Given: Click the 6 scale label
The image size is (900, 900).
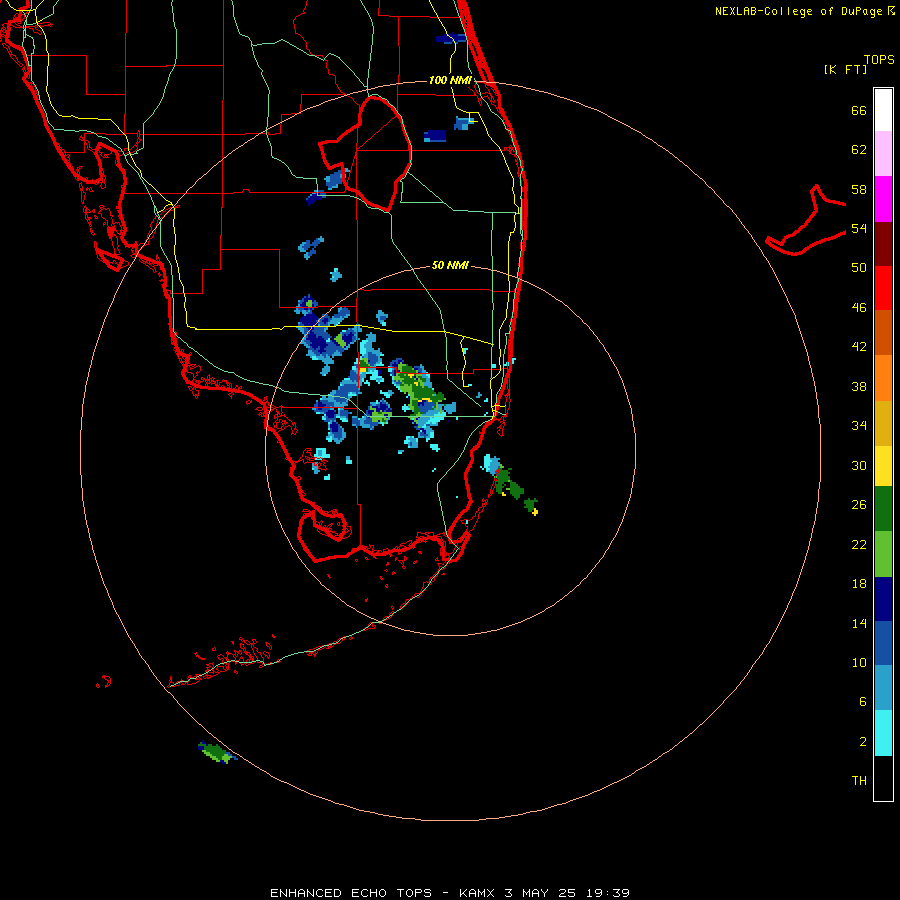Looking at the screenshot, I should [863, 701].
